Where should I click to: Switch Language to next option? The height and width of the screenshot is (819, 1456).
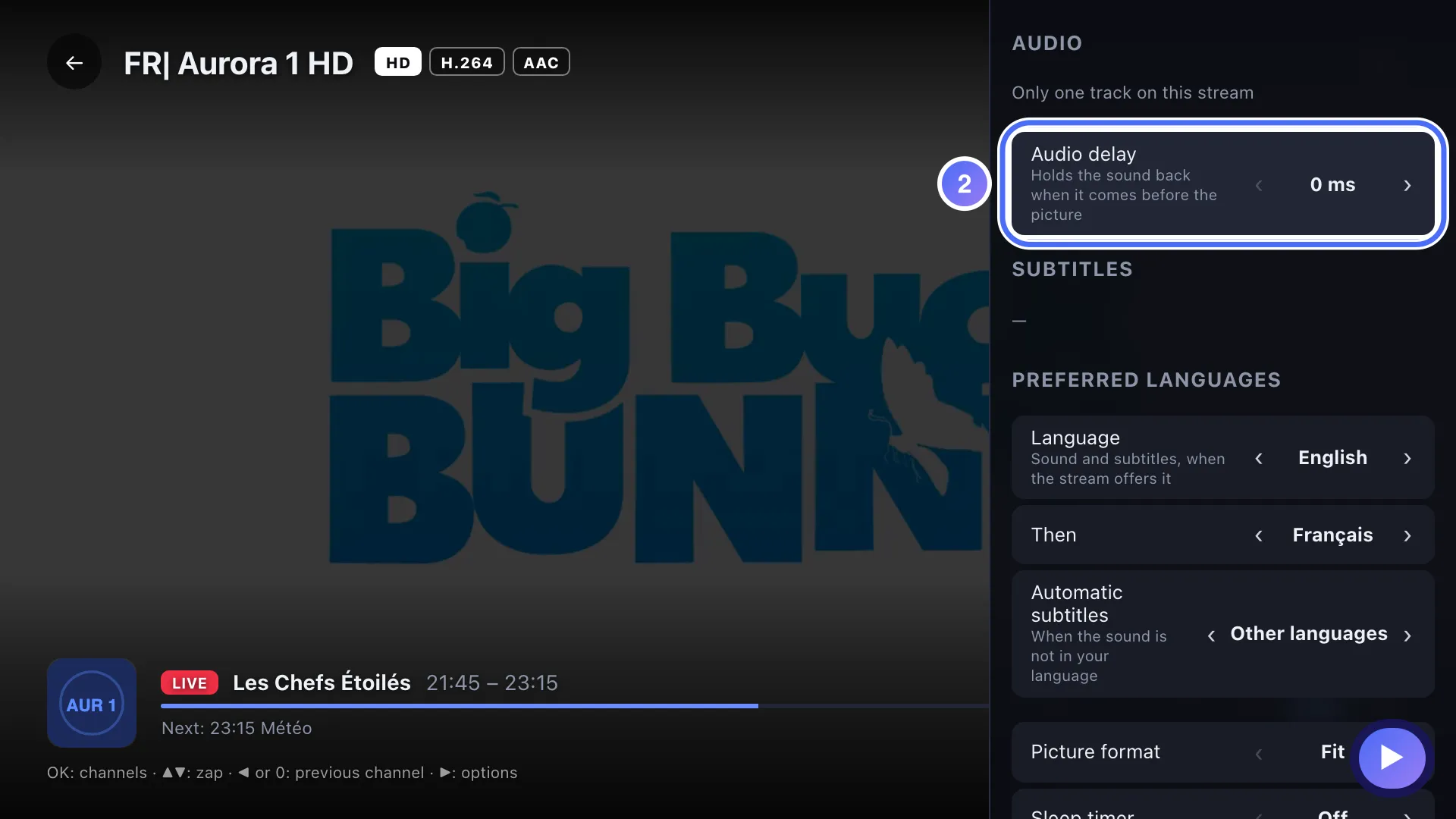pos(1407,458)
